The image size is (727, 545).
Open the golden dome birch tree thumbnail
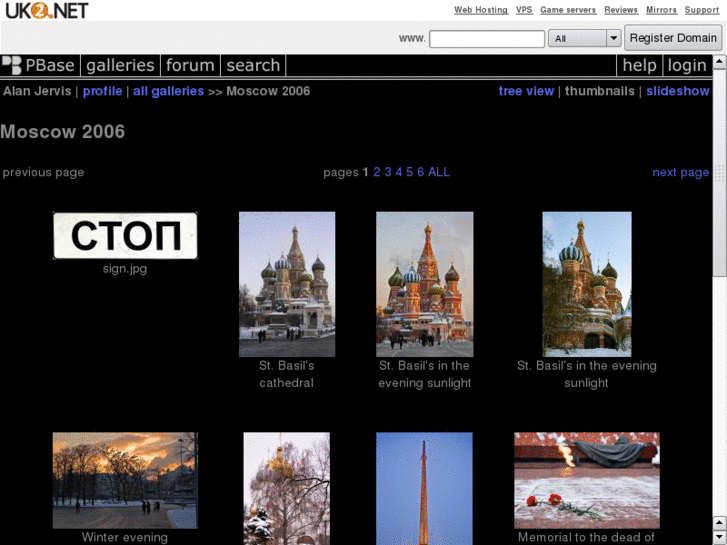(287, 489)
